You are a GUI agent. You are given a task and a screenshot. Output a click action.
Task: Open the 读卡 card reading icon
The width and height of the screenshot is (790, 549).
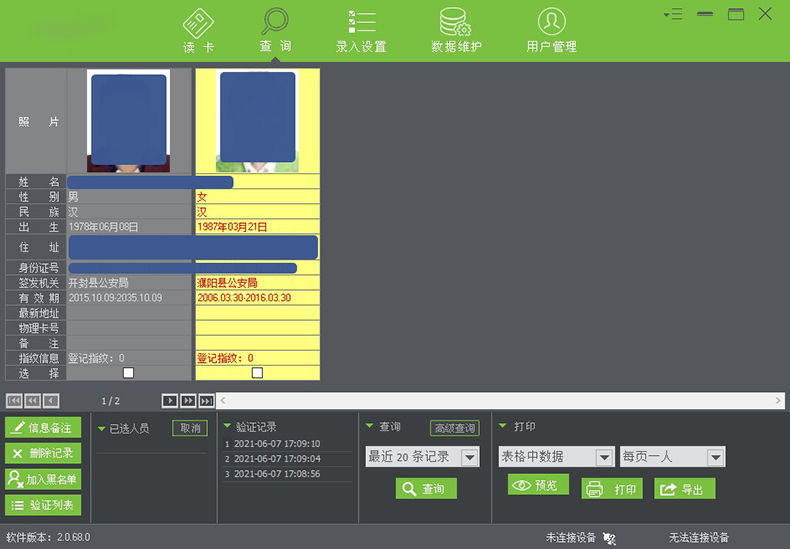(198, 23)
